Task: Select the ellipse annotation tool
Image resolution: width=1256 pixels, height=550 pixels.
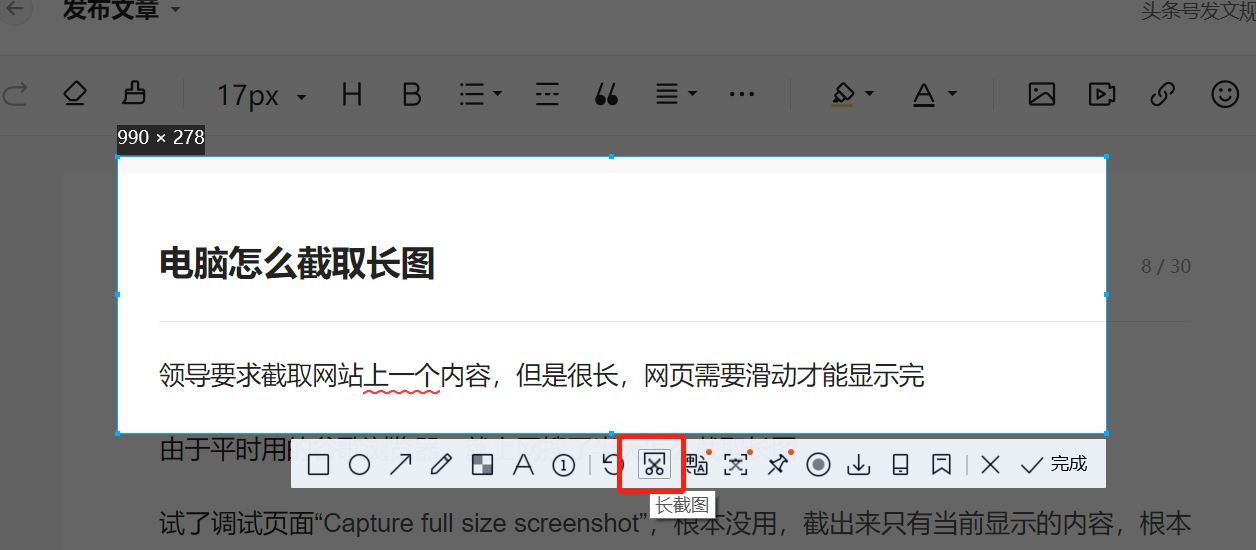Action: coord(360,465)
